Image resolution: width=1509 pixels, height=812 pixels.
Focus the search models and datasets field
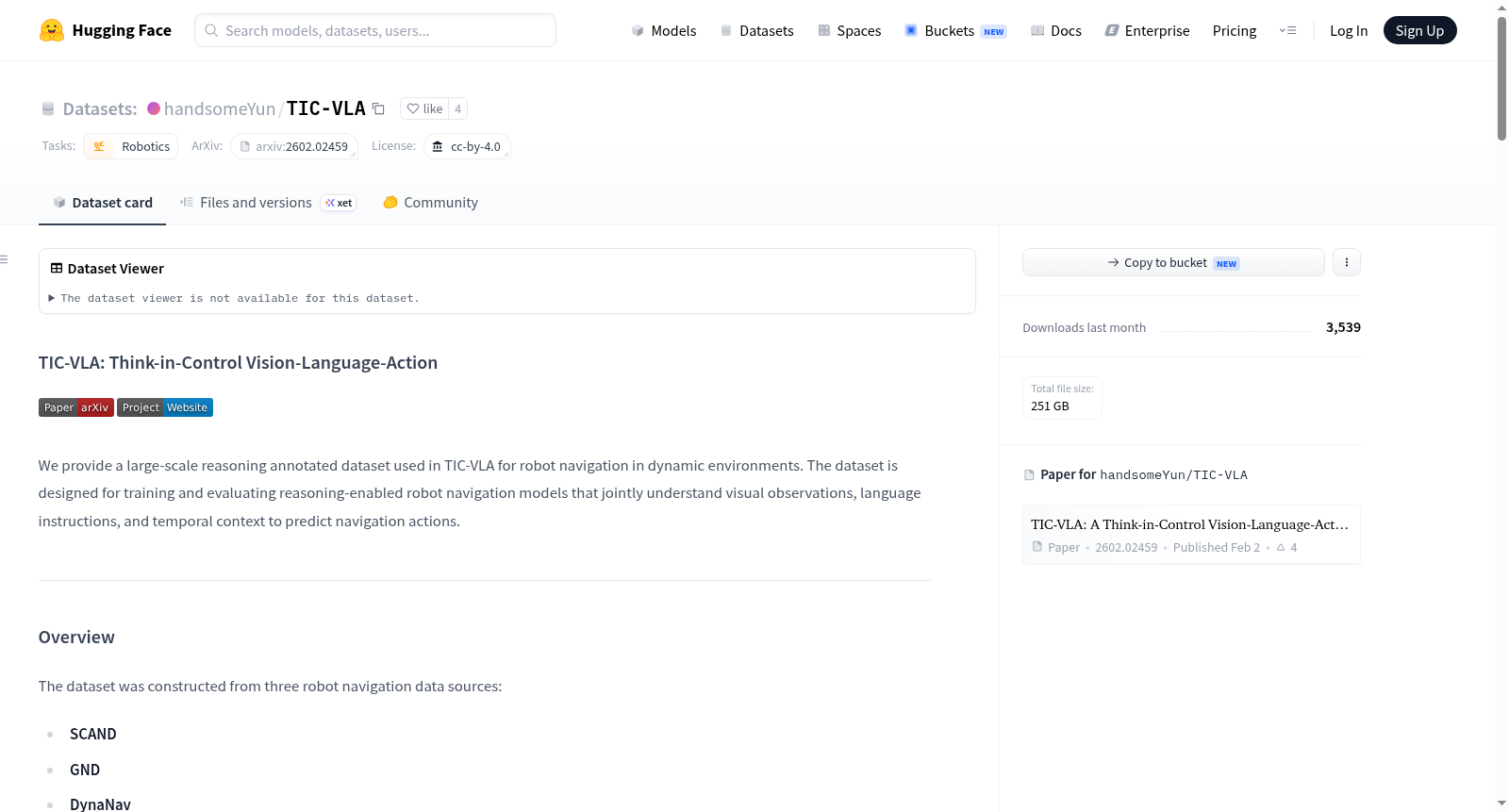coord(375,30)
